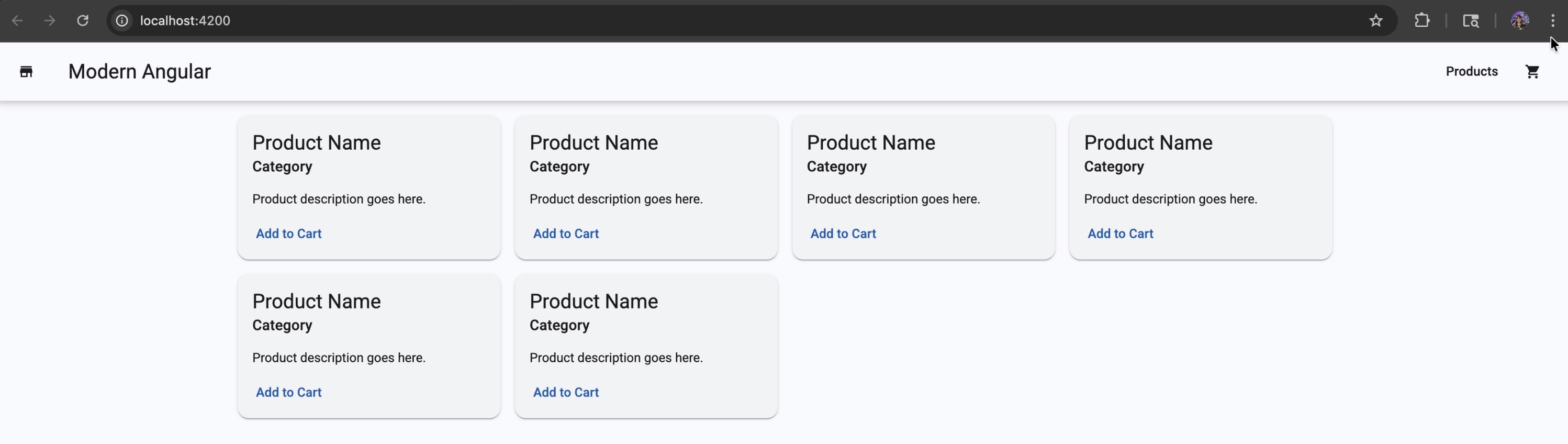The image size is (1568, 444).
Task: Add the bottom-left product to cart
Action: coord(288,392)
